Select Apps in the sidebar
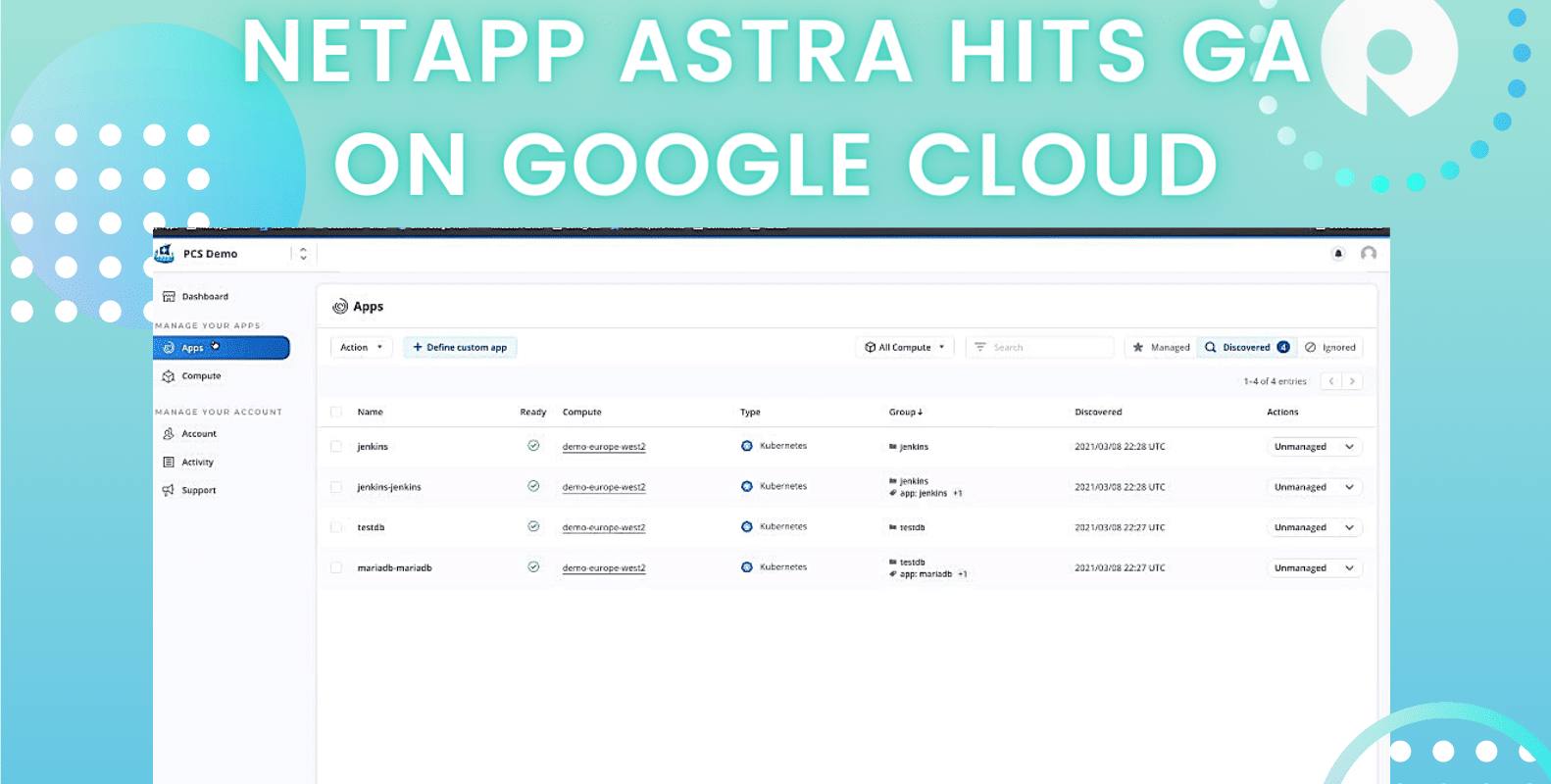1551x784 pixels. 222,348
